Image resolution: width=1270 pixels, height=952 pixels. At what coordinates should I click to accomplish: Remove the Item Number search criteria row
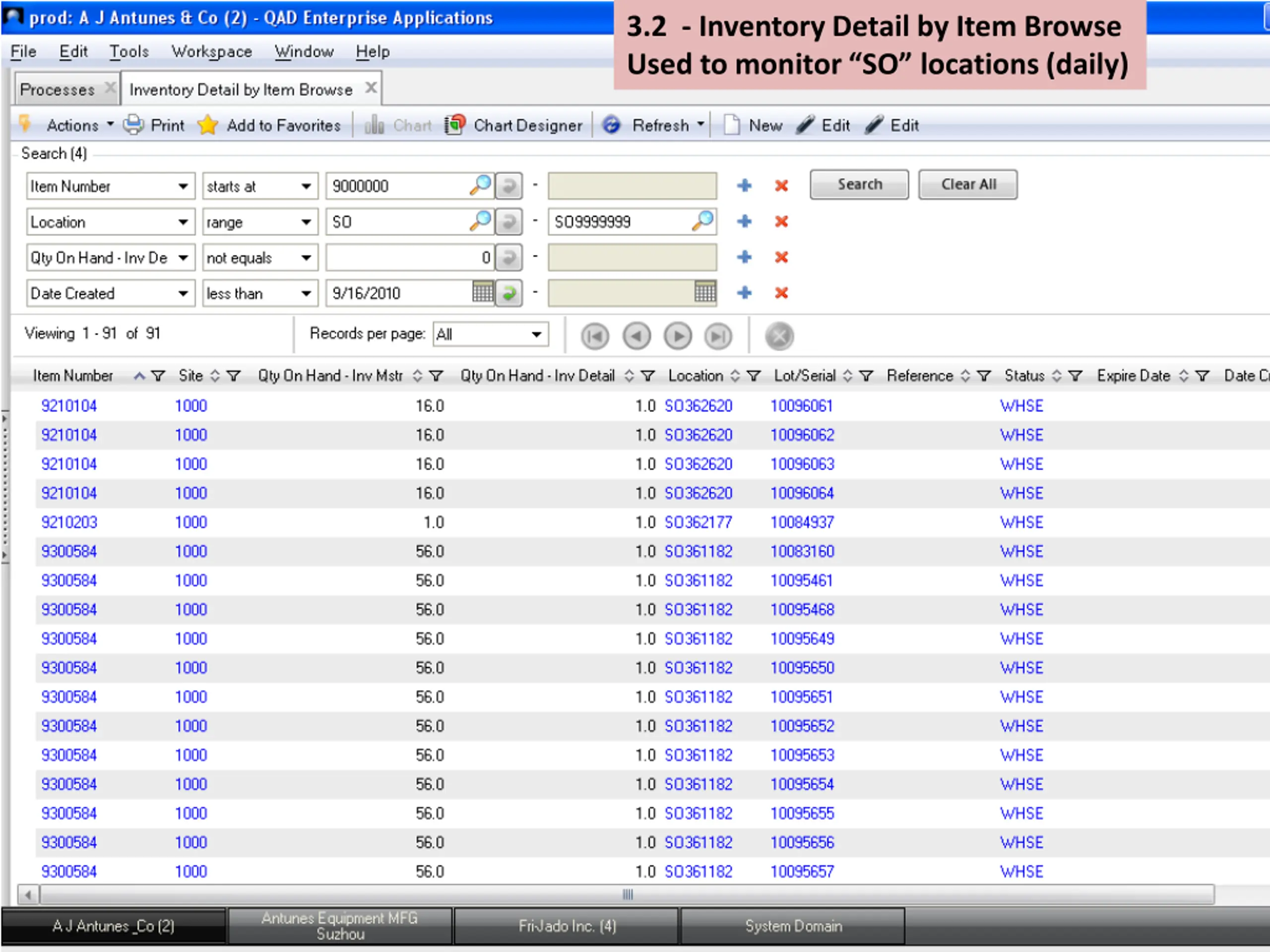click(x=781, y=186)
